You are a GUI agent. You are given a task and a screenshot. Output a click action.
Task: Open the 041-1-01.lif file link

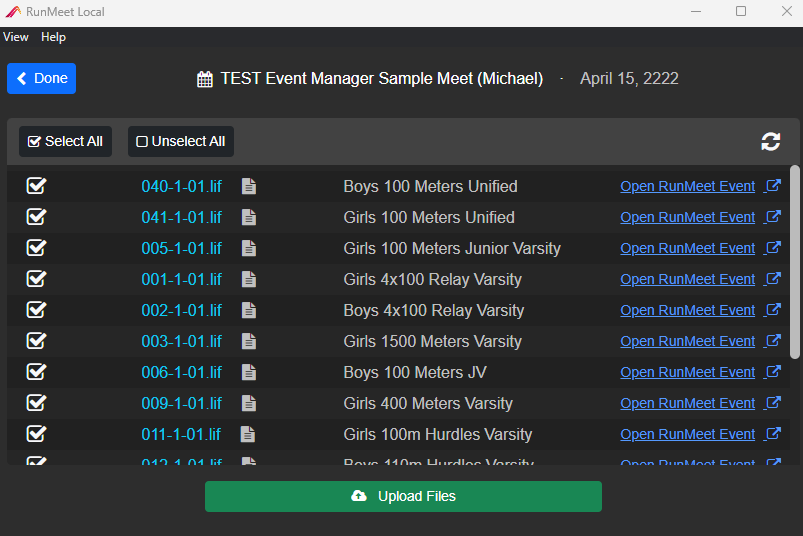pos(181,218)
